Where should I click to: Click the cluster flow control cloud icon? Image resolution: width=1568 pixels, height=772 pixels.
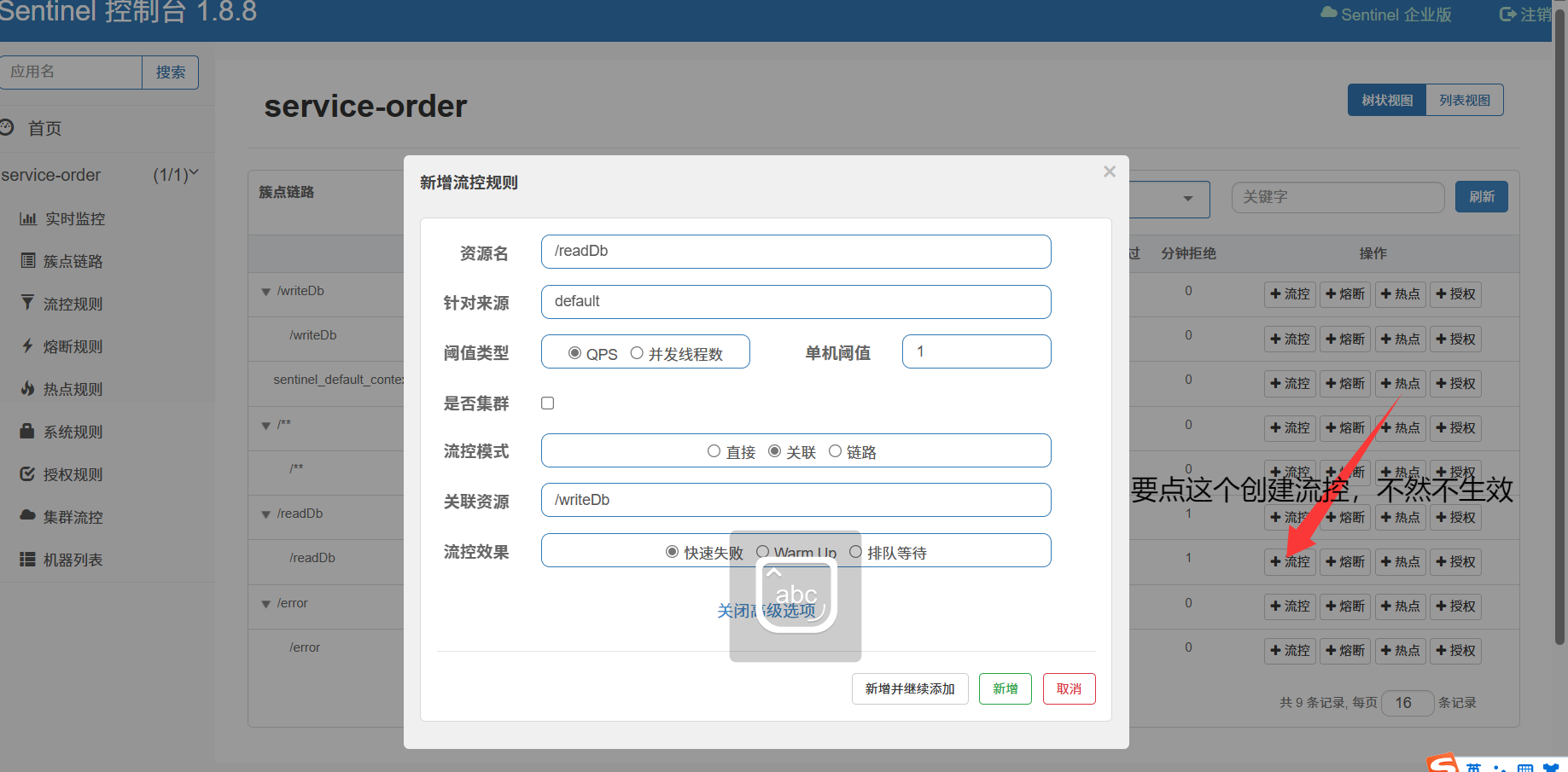[27, 517]
